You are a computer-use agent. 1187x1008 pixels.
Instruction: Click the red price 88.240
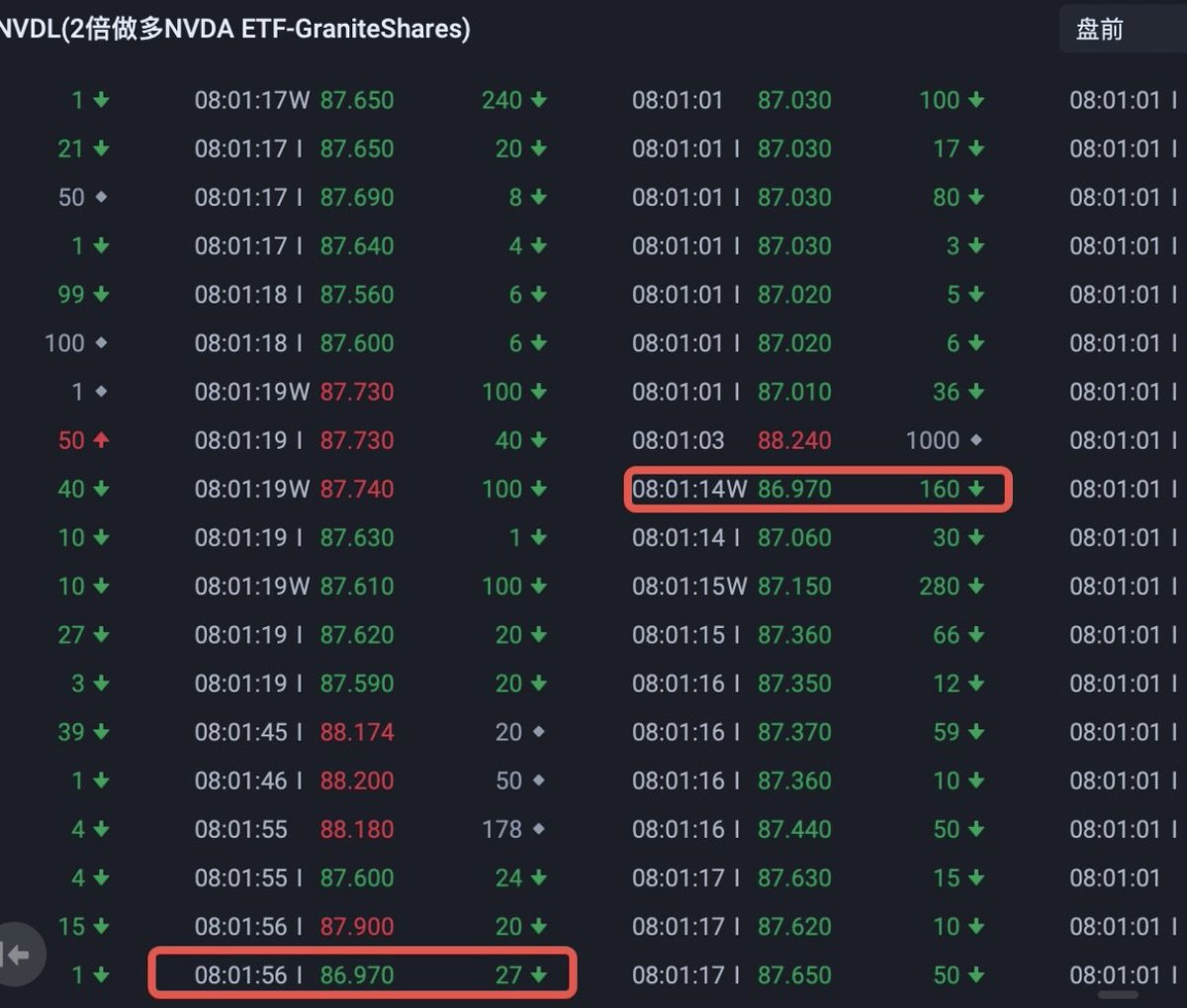pos(794,440)
